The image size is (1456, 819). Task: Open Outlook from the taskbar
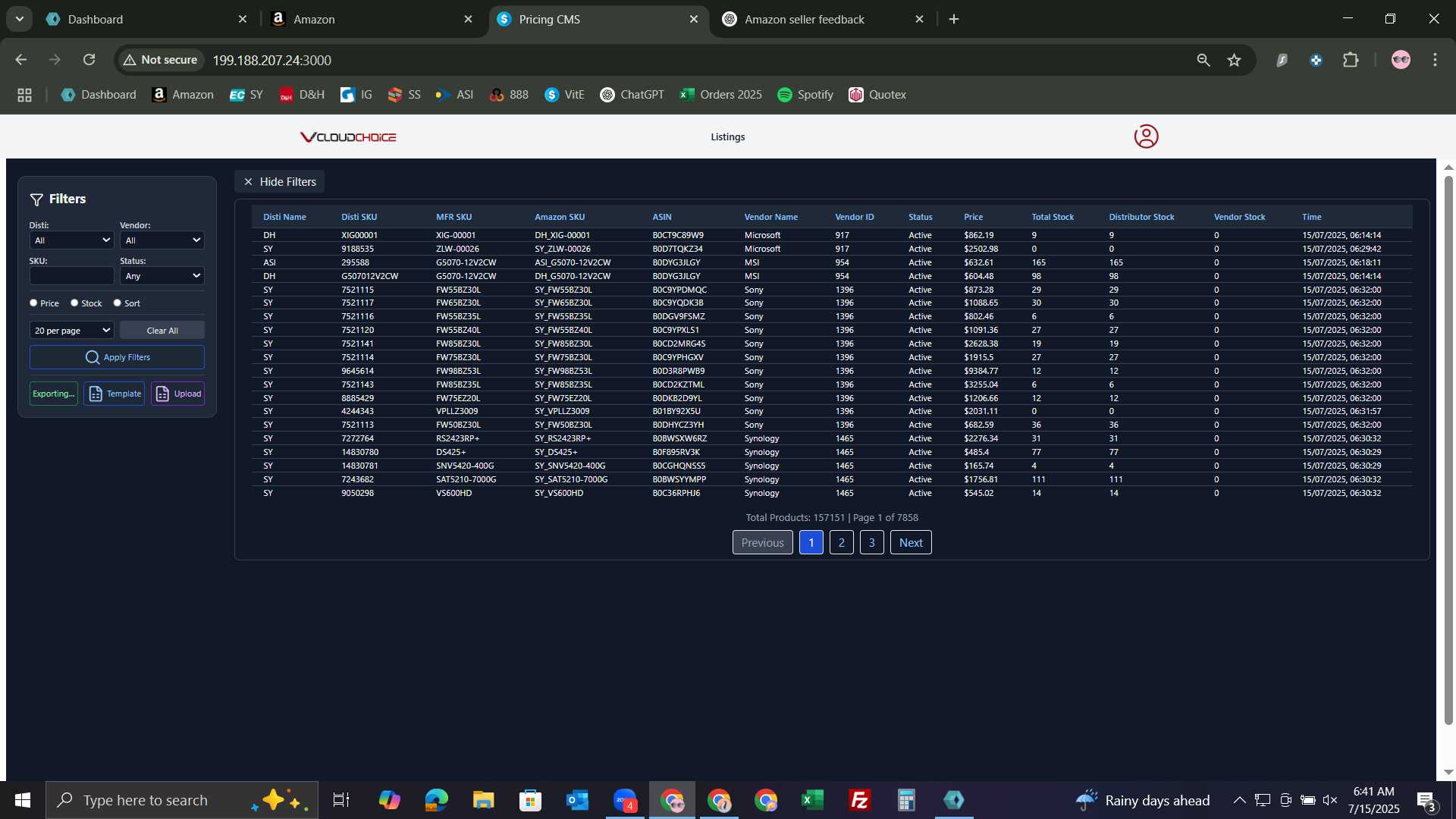577,800
